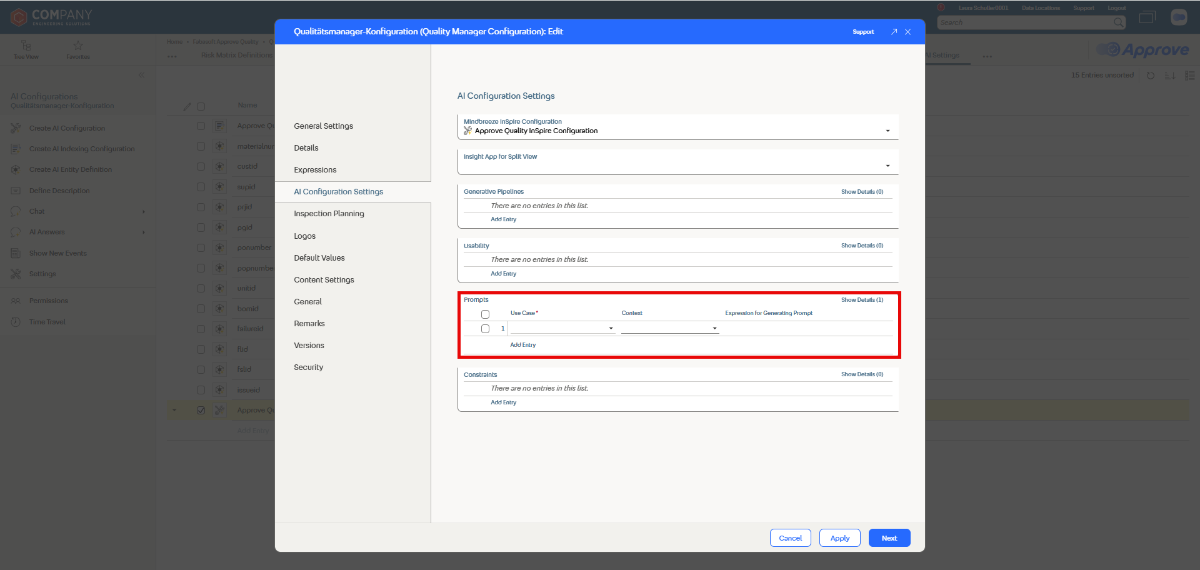Image resolution: width=1200 pixels, height=570 pixels.
Task: Click the Create AI Configuration icon in sidebar
Action: click(x=16, y=128)
